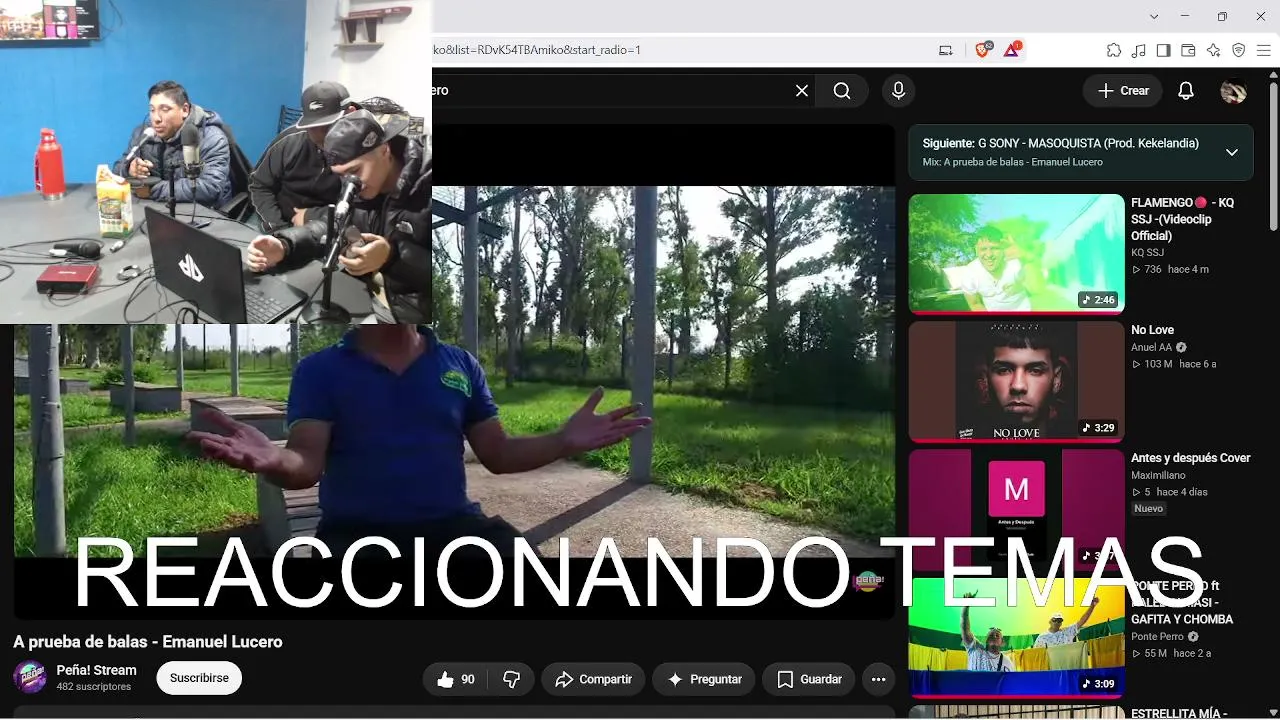Click 'Mix: A prueba de balas - Emanuel Lucero' text
The height and width of the screenshot is (720, 1280).
coord(1013,162)
